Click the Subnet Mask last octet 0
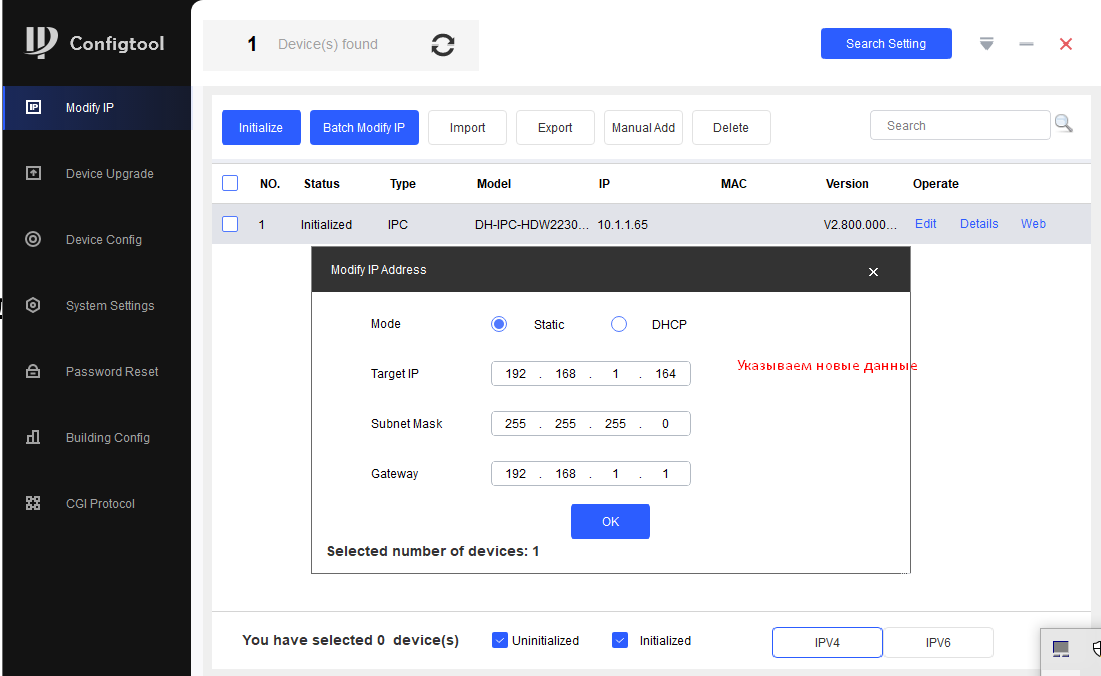 click(x=666, y=423)
